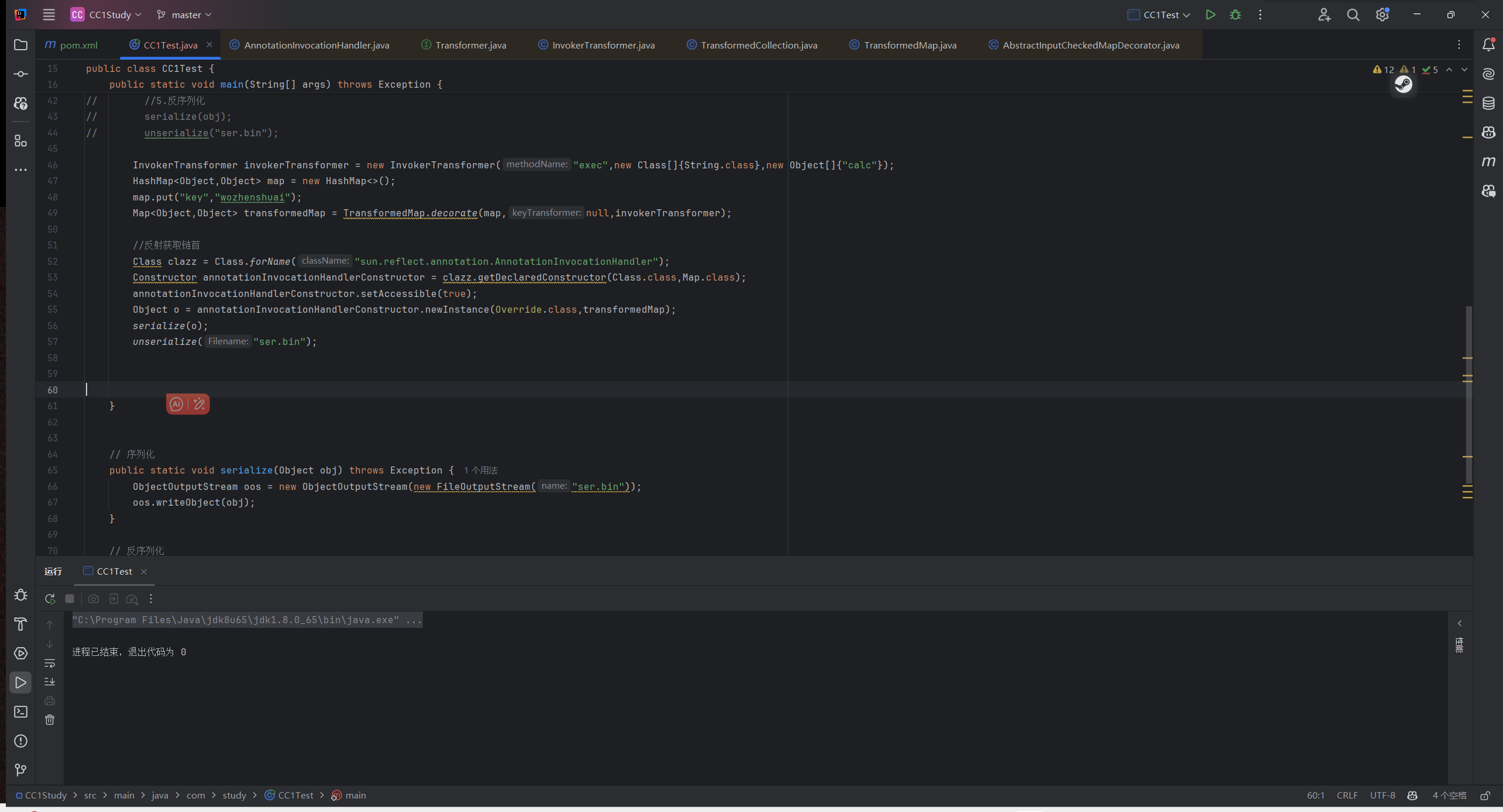1503x812 pixels.
Task: Expand CC1Study project dropdown
Action: [106, 15]
